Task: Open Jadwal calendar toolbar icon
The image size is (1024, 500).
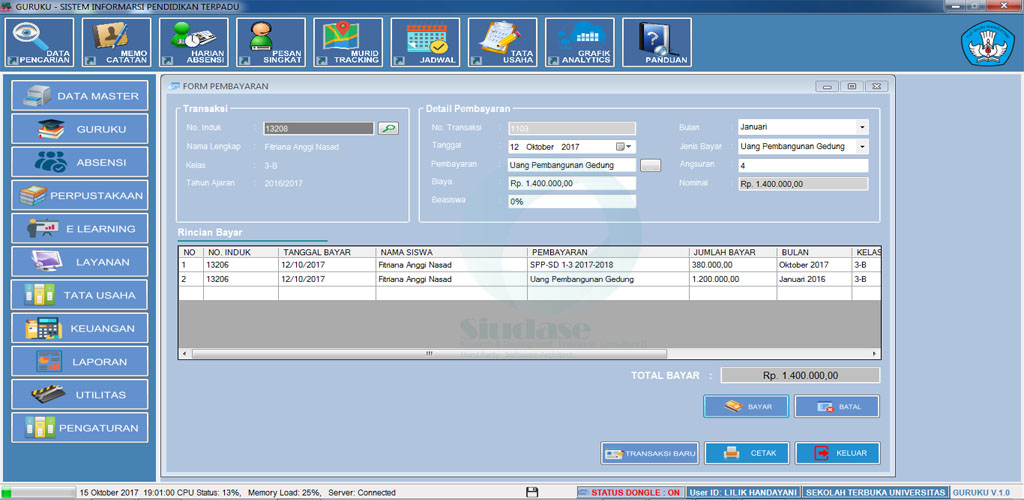Action: pos(425,42)
